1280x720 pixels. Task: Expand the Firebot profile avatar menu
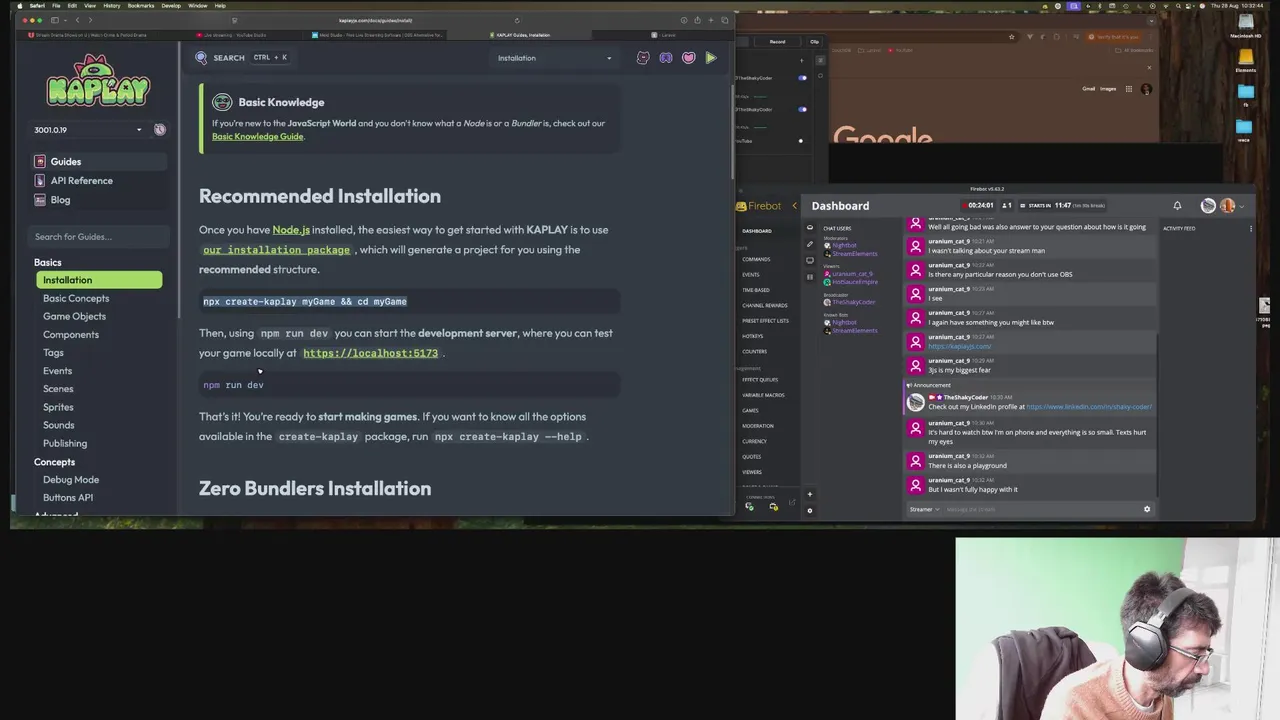point(1242,206)
